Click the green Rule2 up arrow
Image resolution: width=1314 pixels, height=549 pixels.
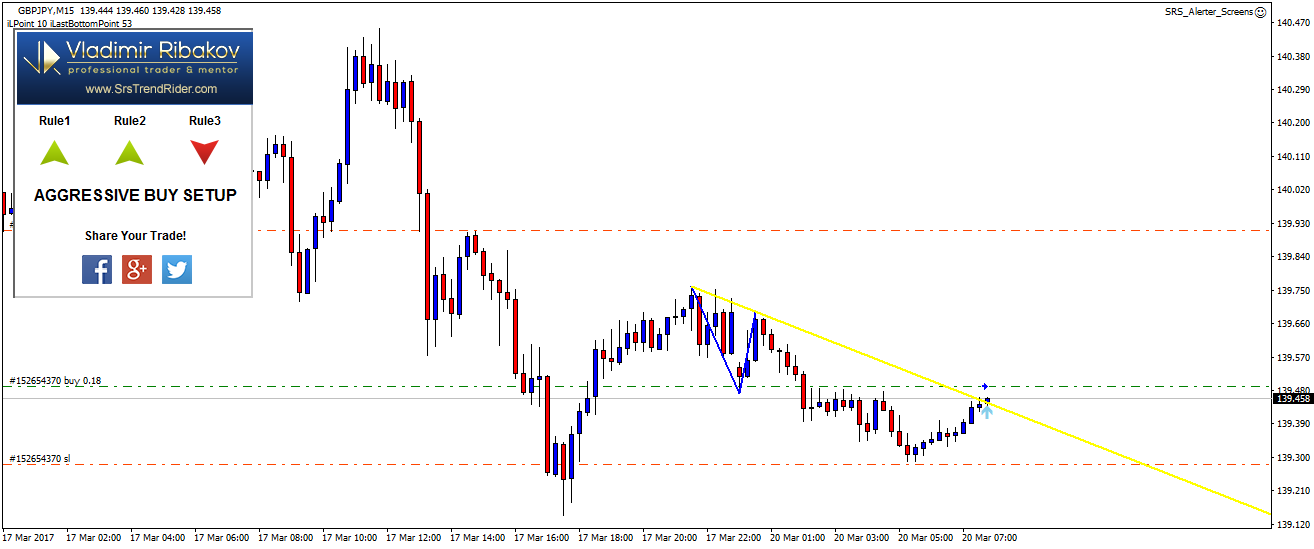(x=130, y=152)
